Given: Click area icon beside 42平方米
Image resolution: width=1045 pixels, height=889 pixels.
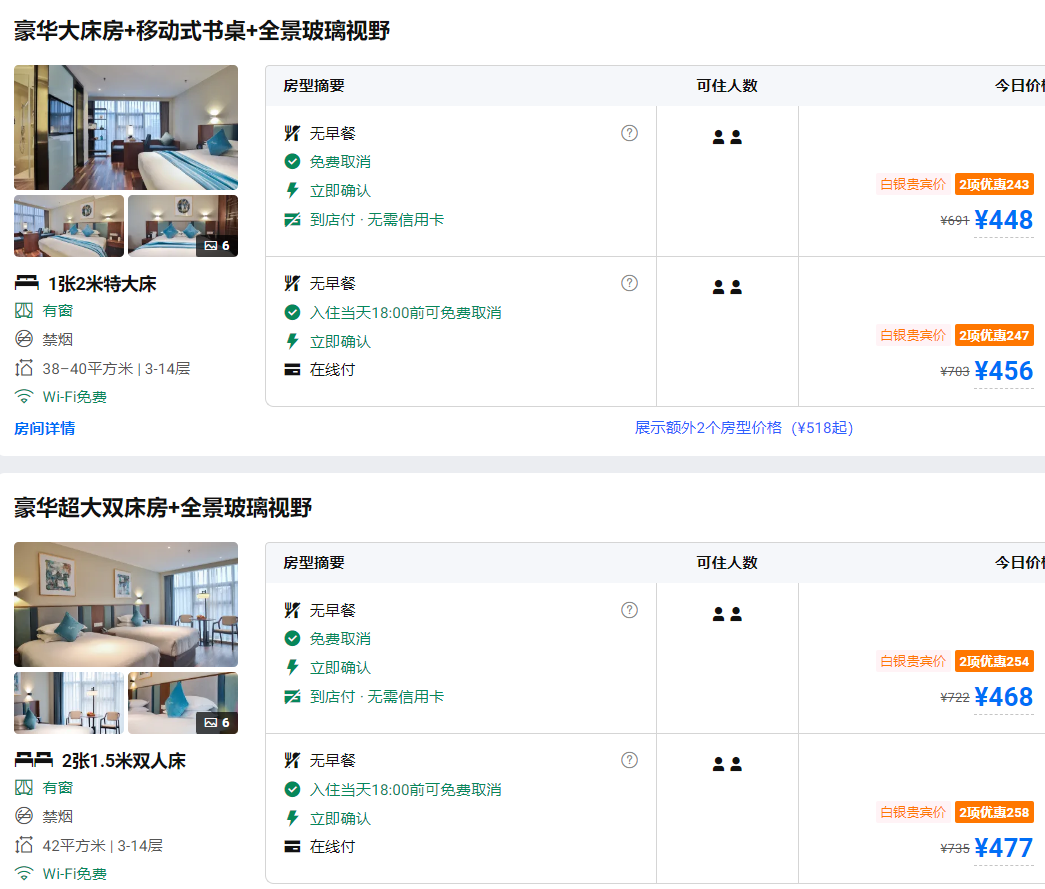Looking at the screenshot, I should click(24, 845).
